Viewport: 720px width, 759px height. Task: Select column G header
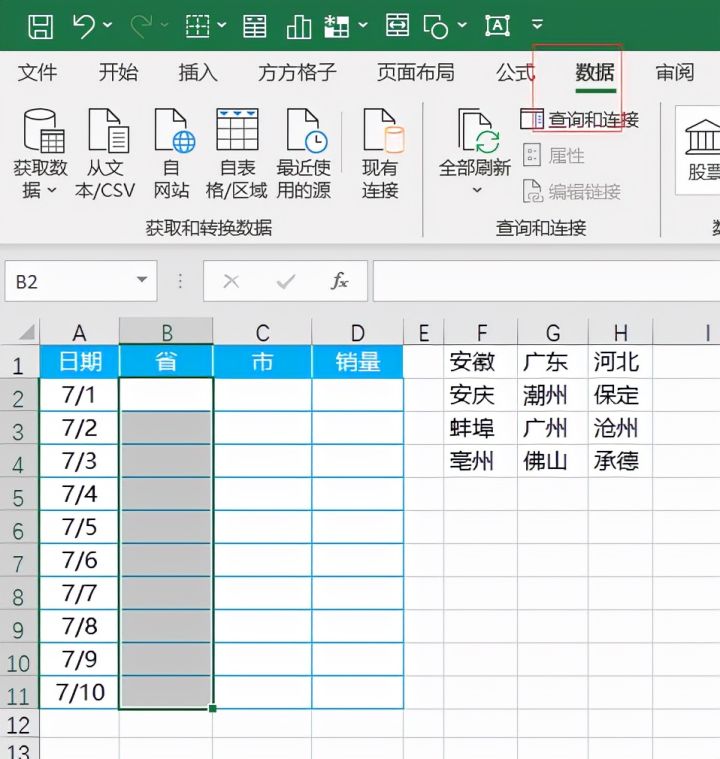coord(553,332)
